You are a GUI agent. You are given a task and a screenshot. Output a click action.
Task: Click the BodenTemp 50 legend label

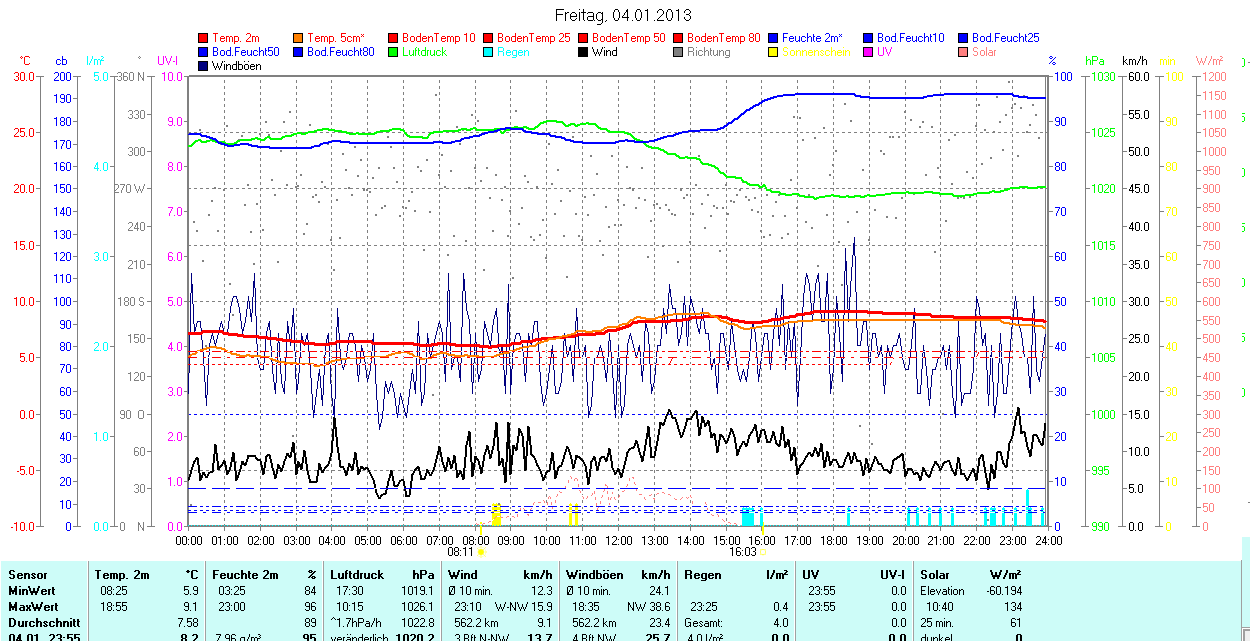pos(629,38)
